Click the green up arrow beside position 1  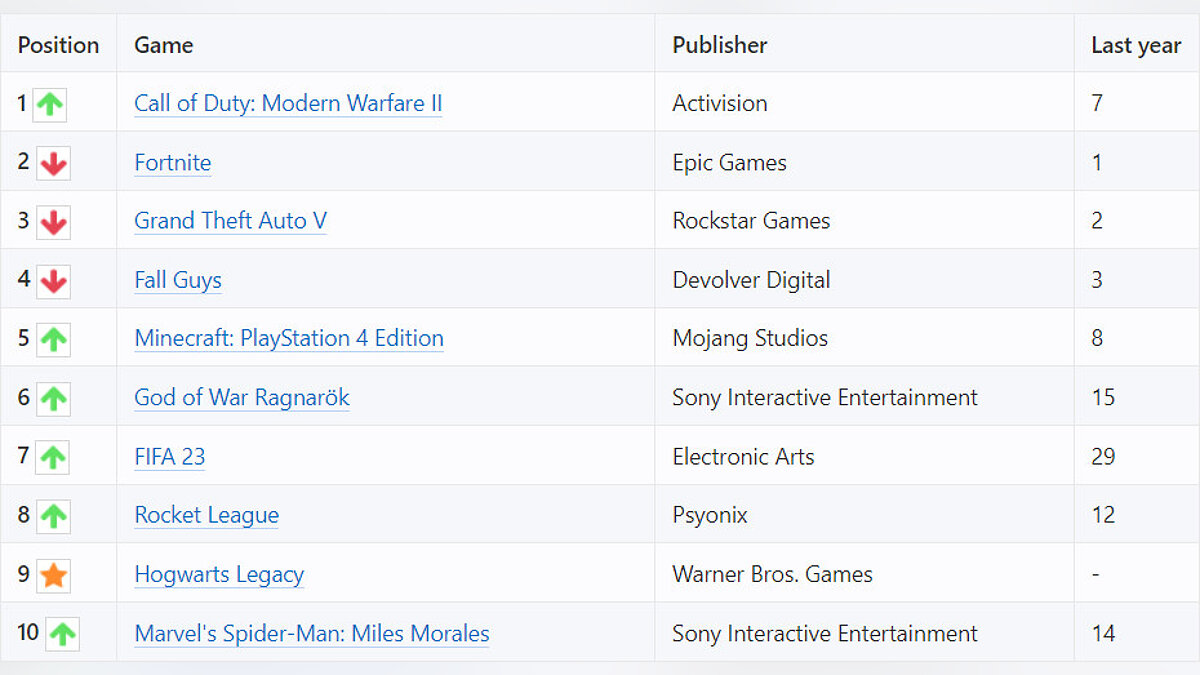[50, 104]
